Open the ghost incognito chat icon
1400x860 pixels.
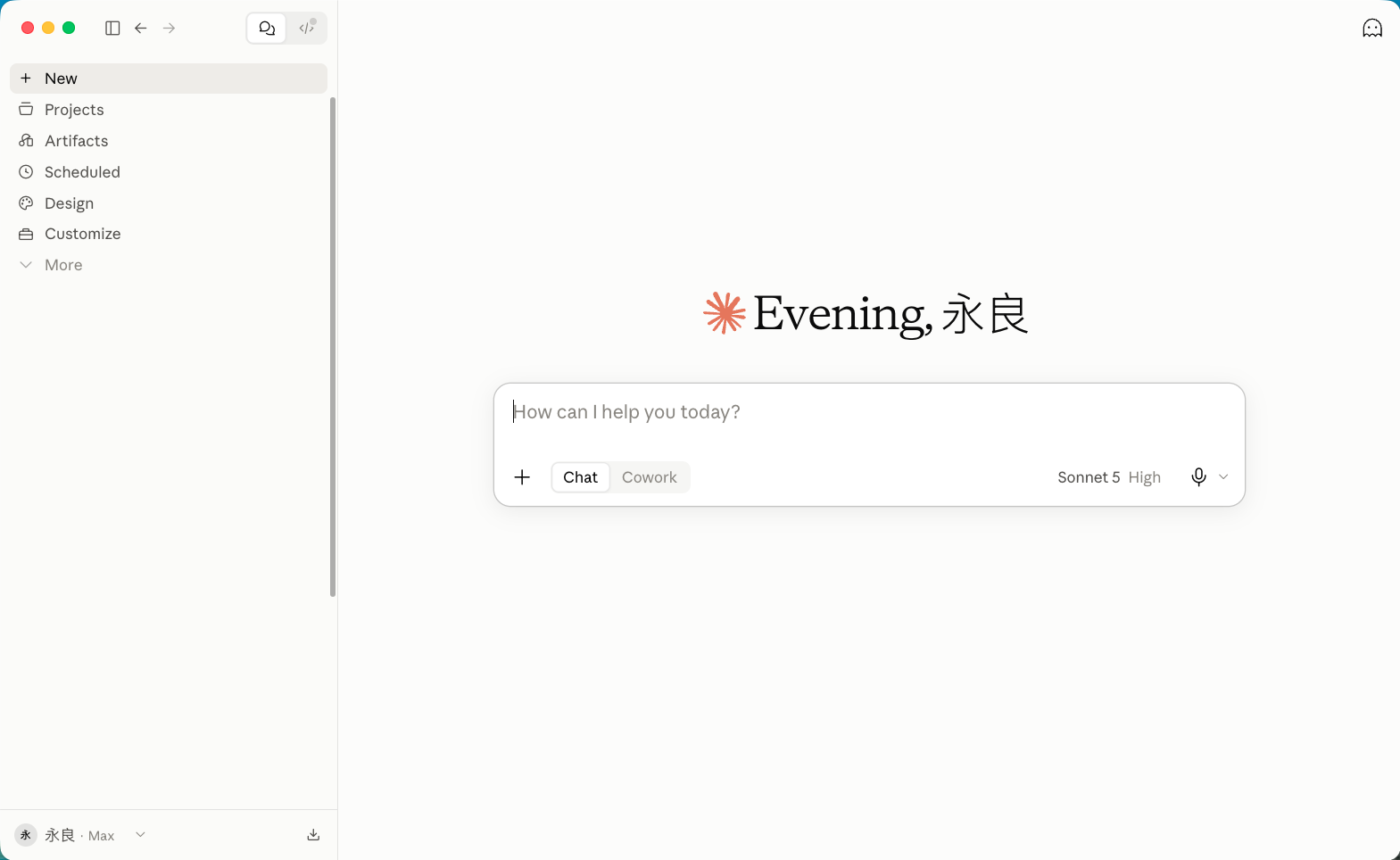[x=1372, y=29]
